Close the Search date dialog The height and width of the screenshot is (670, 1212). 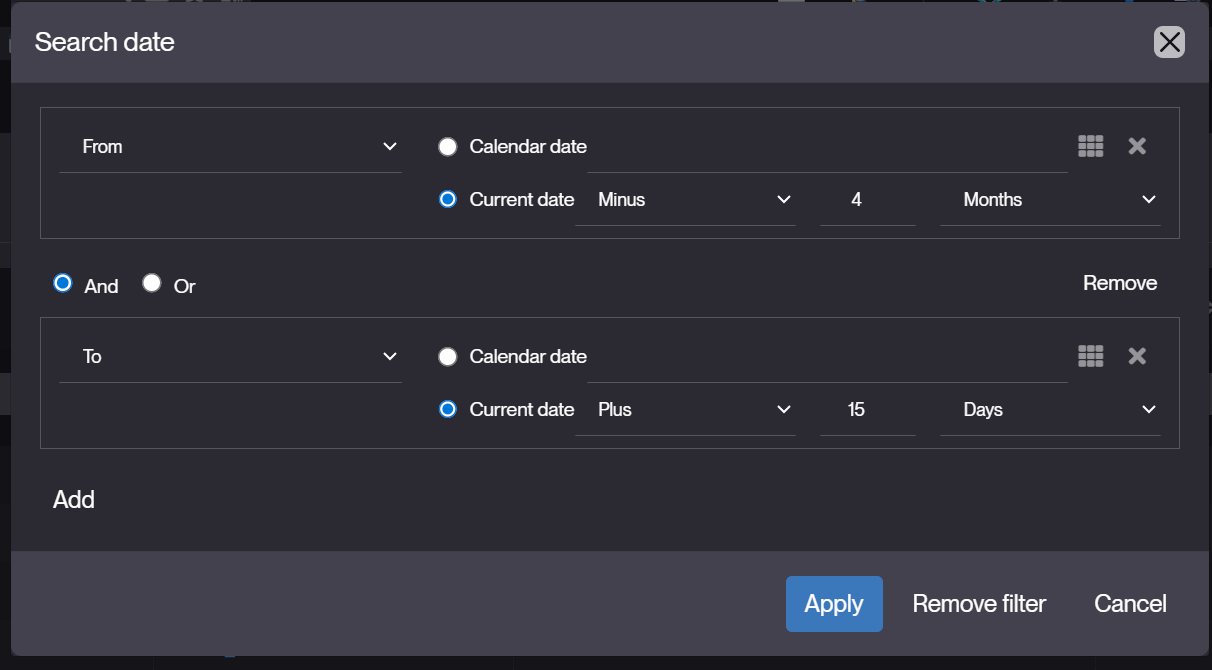pos(1169,42)
